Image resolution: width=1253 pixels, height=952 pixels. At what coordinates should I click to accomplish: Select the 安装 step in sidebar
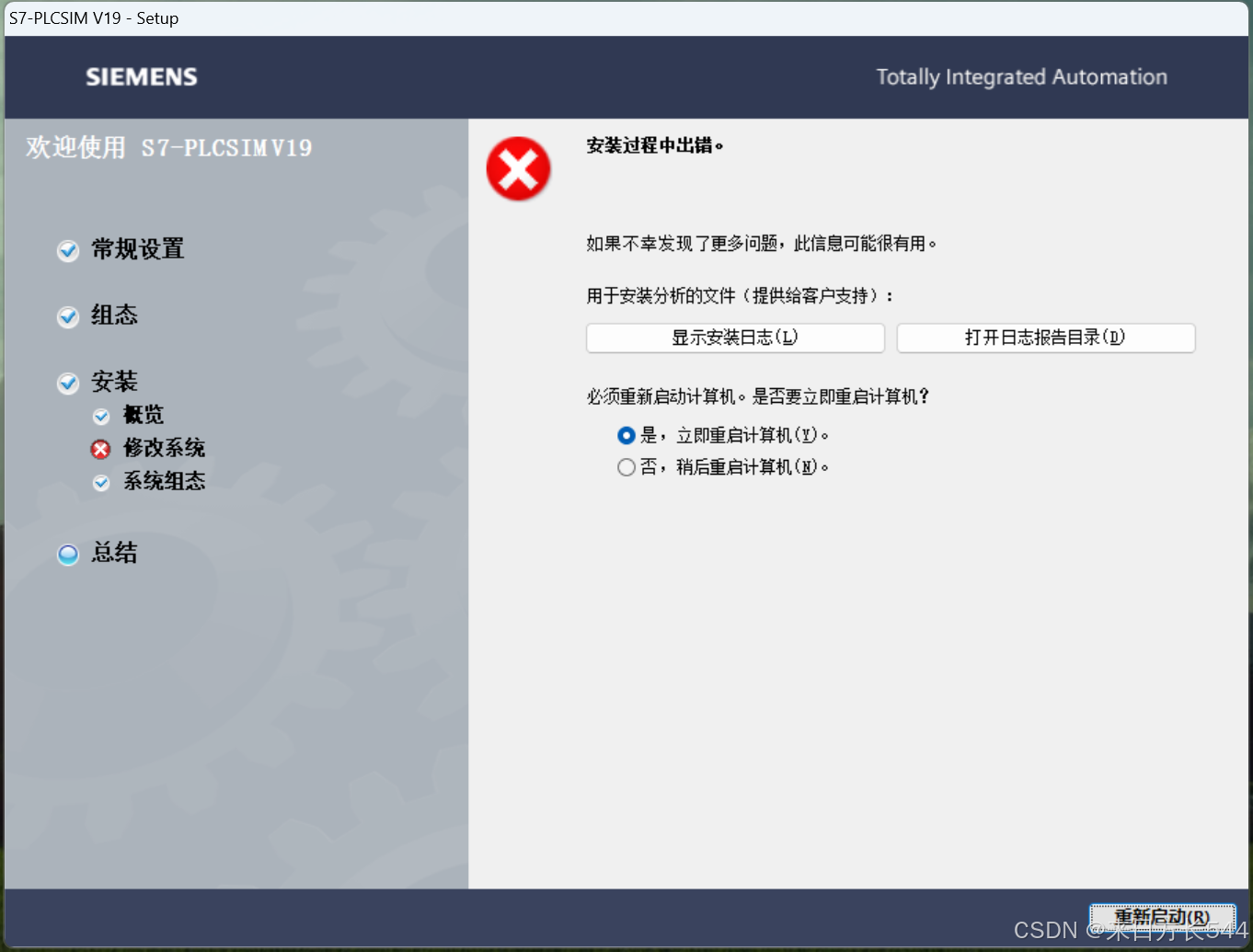pyautogui.click(x=115, y=382)
